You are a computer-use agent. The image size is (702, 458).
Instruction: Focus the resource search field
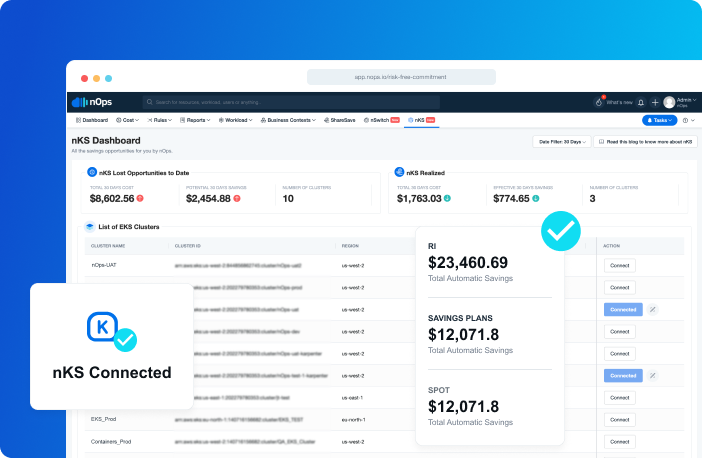coord(291,102)
